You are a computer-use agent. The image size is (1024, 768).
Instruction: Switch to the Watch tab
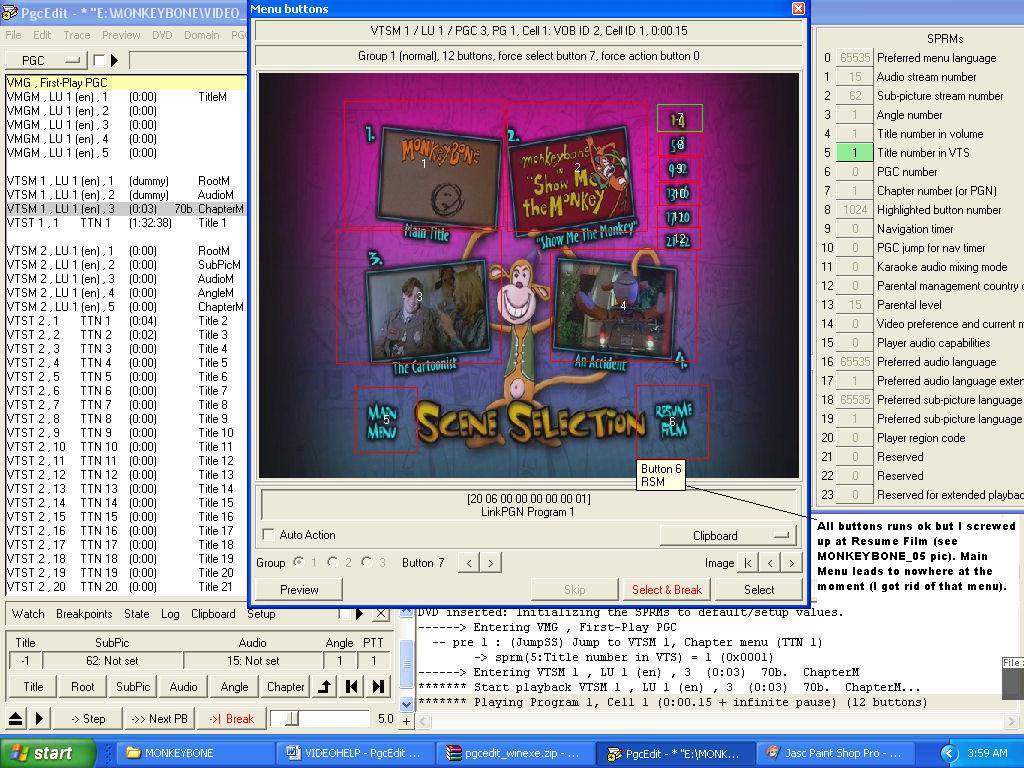28,614
